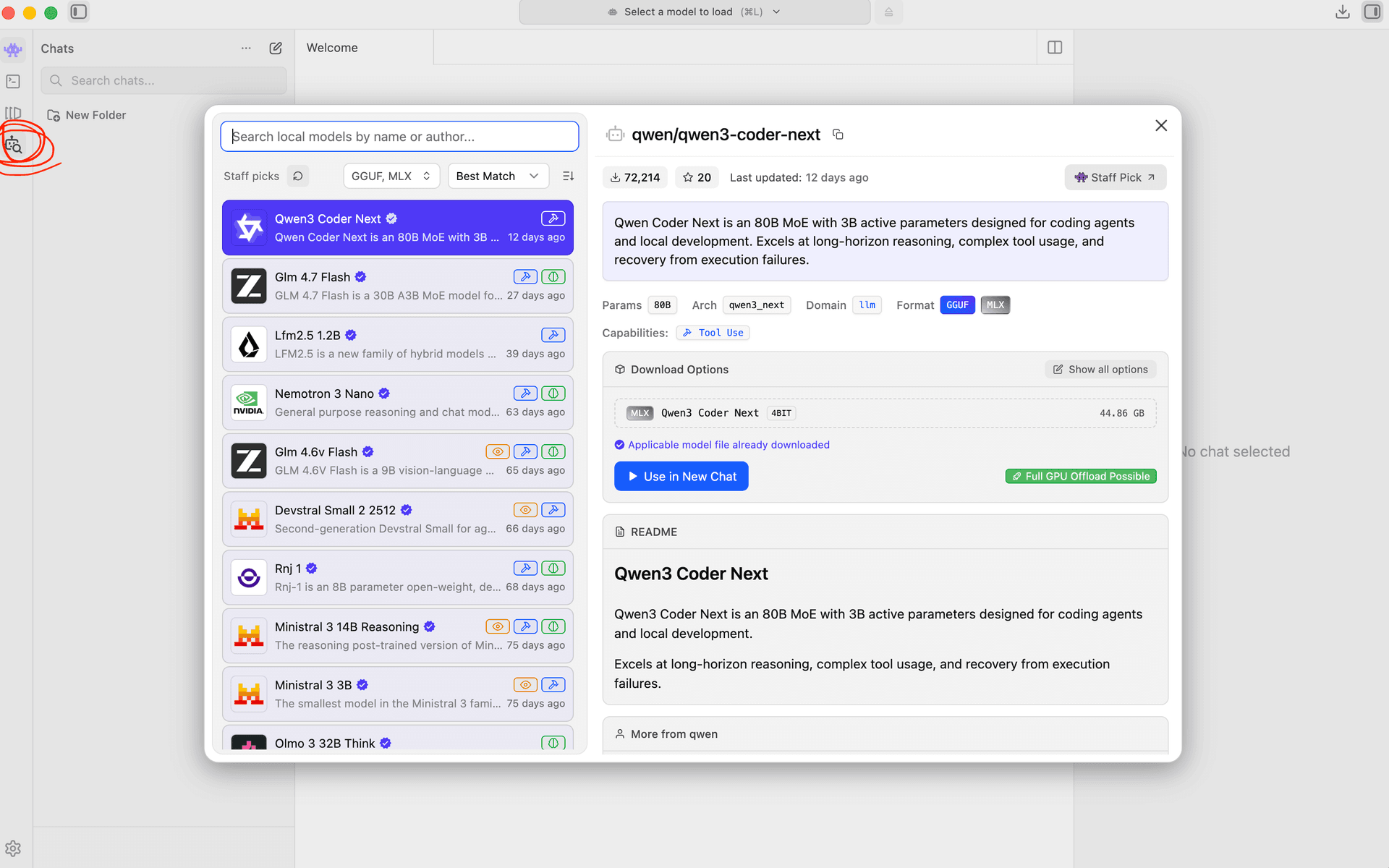Open the settings gear icon
1389x868 pixels.
13,848
